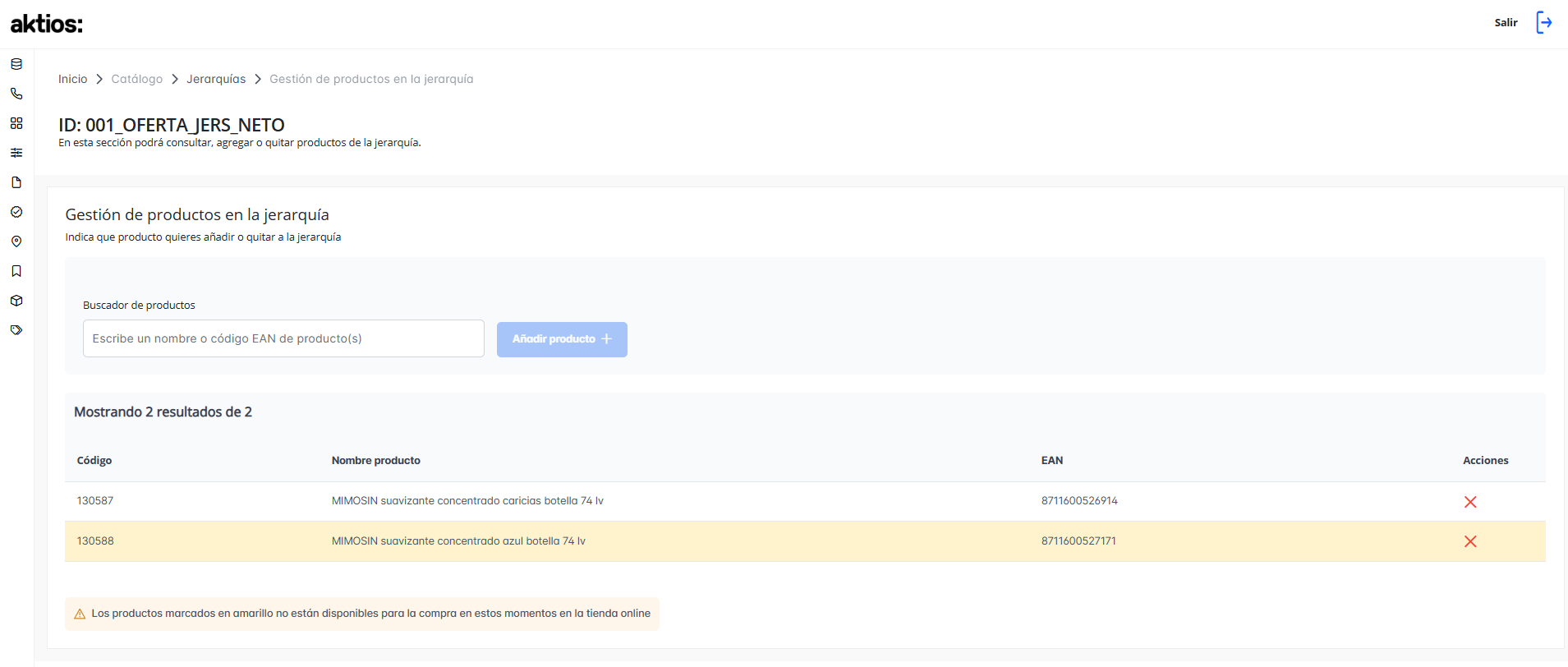
Task: Open the verified check badge sidebar icon
Action: tap(16, 212)
